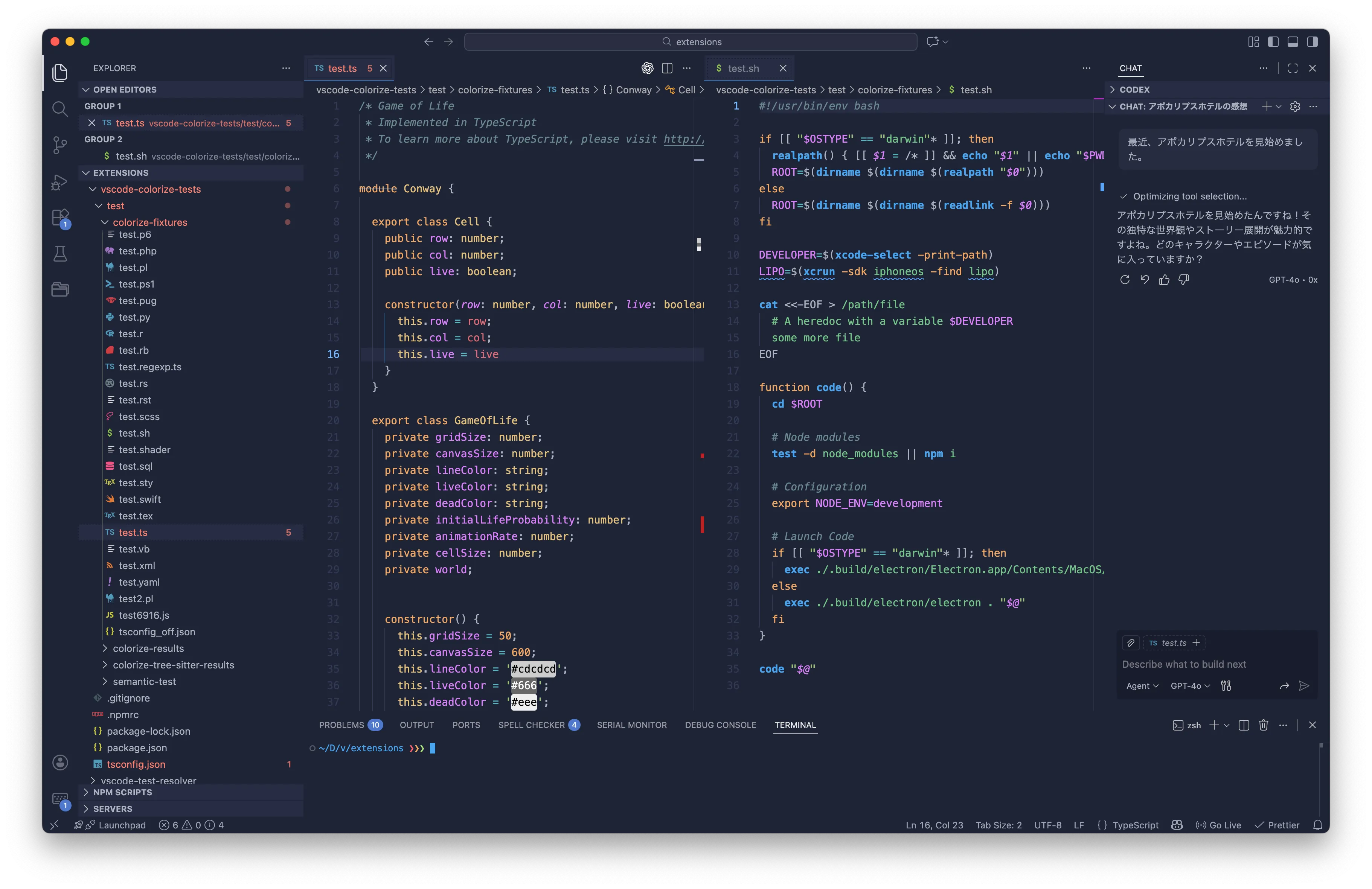This screenshot has height=889, width=1372.
Task: Expand the NPM SCRIPTS section
Action: 122,792
